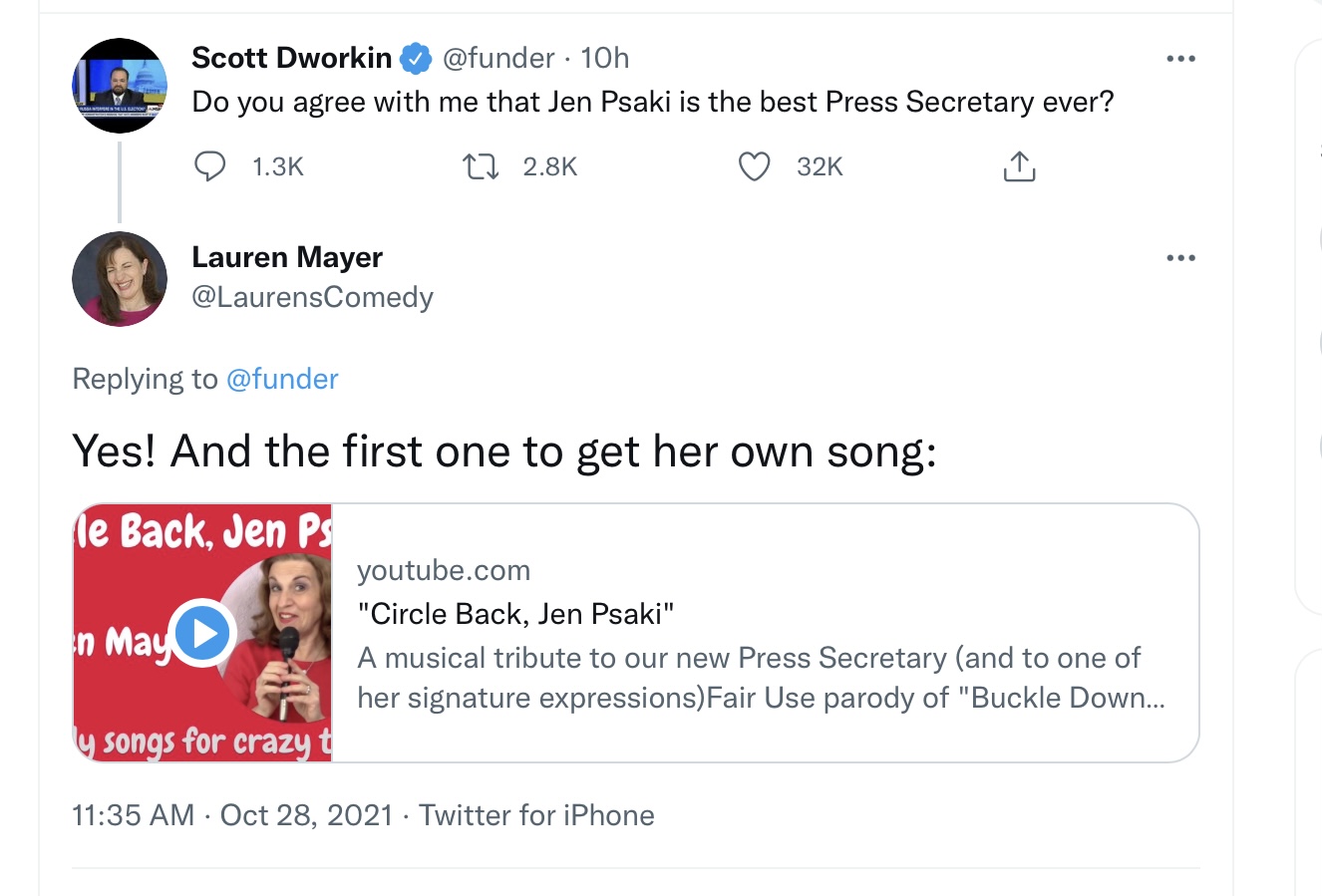This screenshot has width=1322, height=896.
Task: Open more options for Scott Dworkin's tweet
Action: point(1180,59)
